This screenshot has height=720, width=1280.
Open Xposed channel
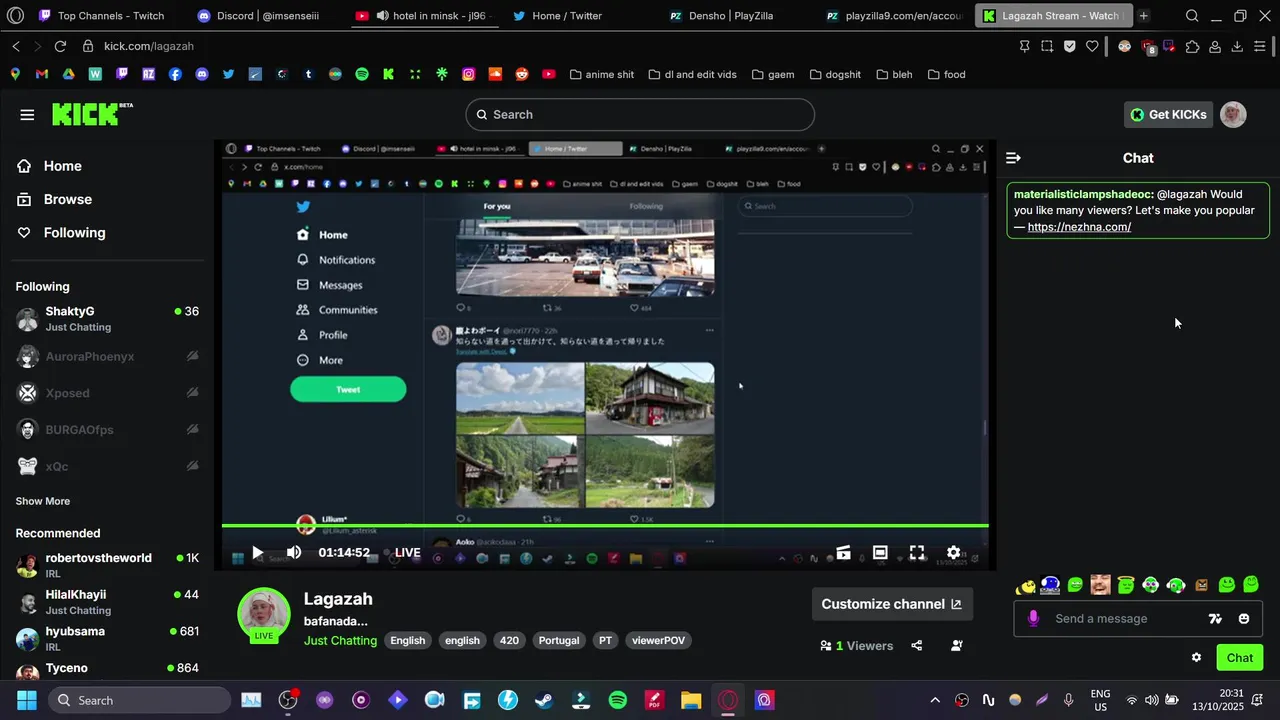[107, 393]
